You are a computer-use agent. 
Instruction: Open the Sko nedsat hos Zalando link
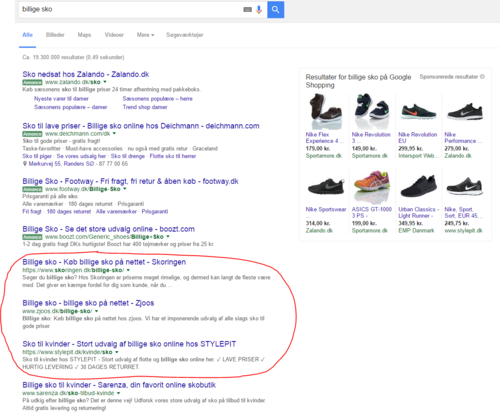(x=86, y=74)
